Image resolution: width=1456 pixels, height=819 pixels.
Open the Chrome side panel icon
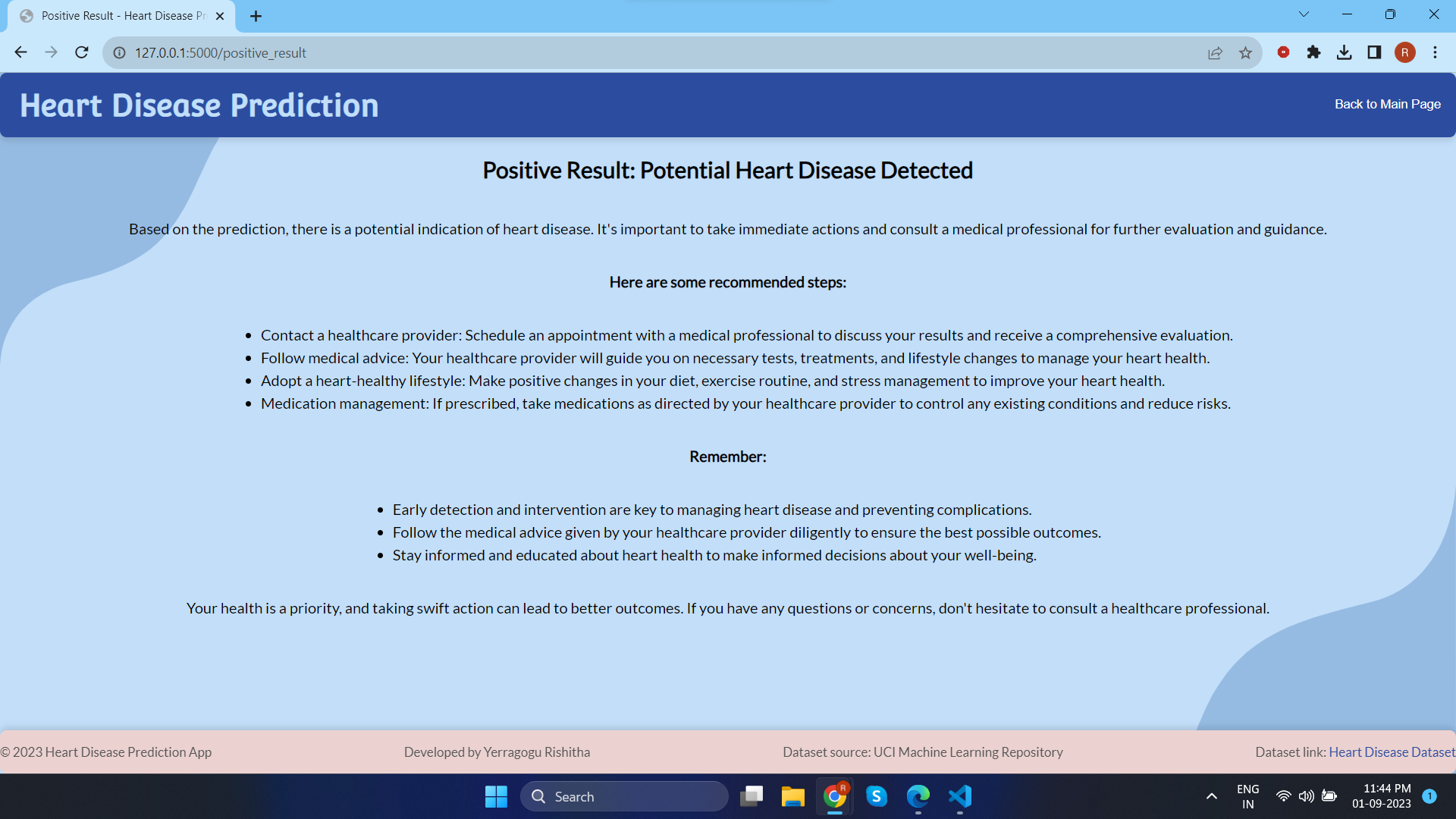coord(1374,52)
